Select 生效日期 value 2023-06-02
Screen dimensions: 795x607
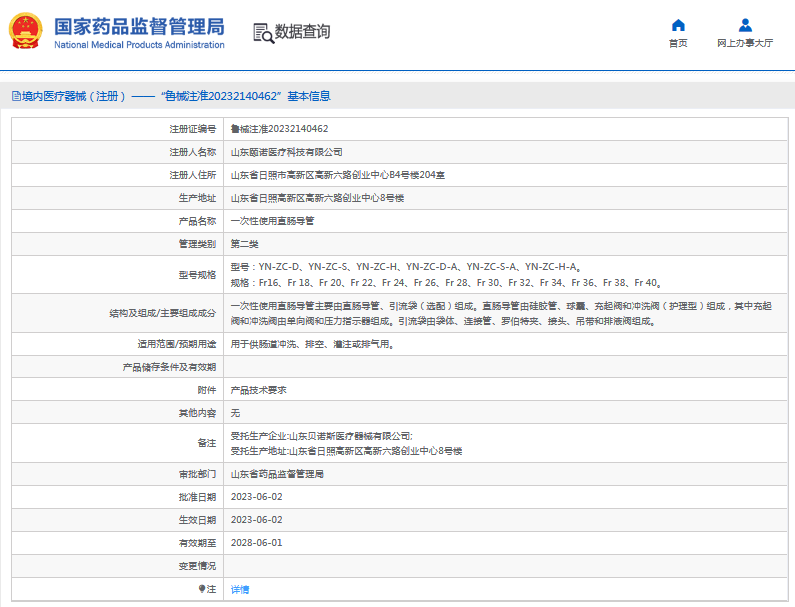click(257, 520)
